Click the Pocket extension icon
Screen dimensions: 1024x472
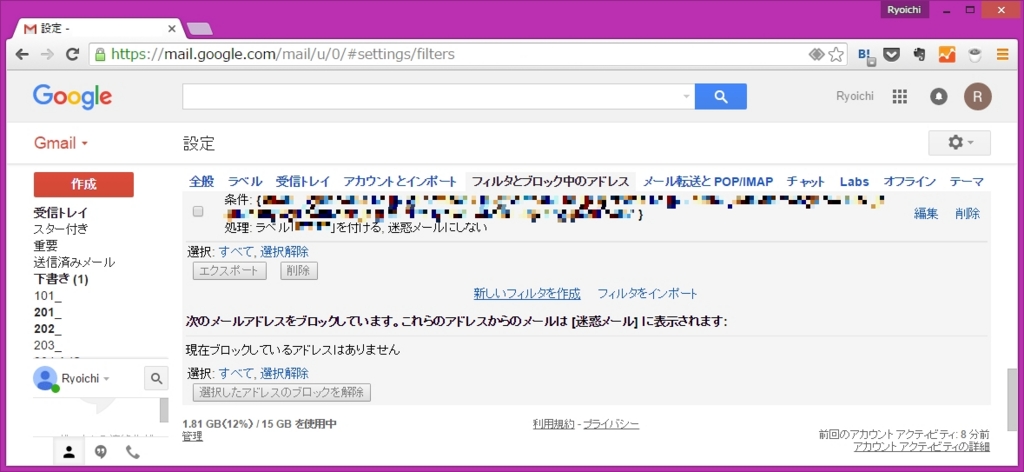tap(891, 55)
